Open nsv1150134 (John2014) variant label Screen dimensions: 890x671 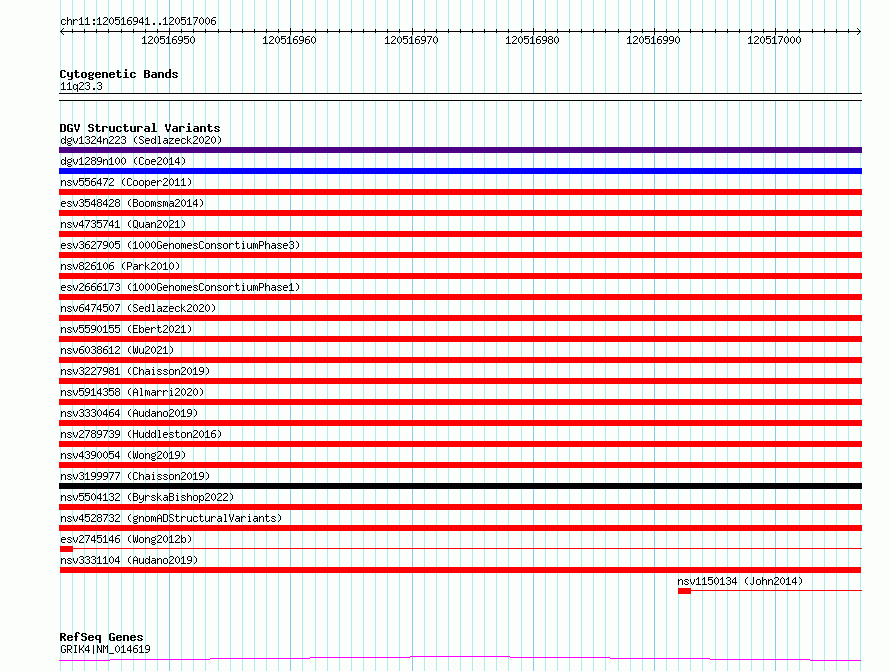(x=740, y=581)
